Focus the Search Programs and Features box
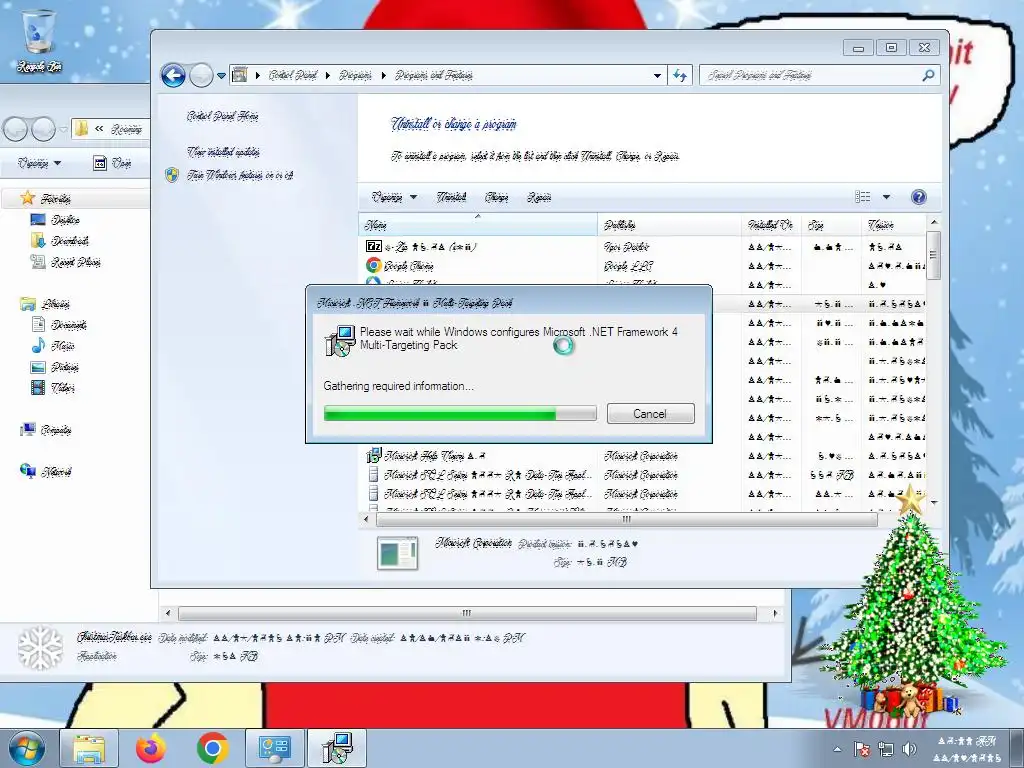This screenshot has height=768, width=1024. click(x=810, y=76)
